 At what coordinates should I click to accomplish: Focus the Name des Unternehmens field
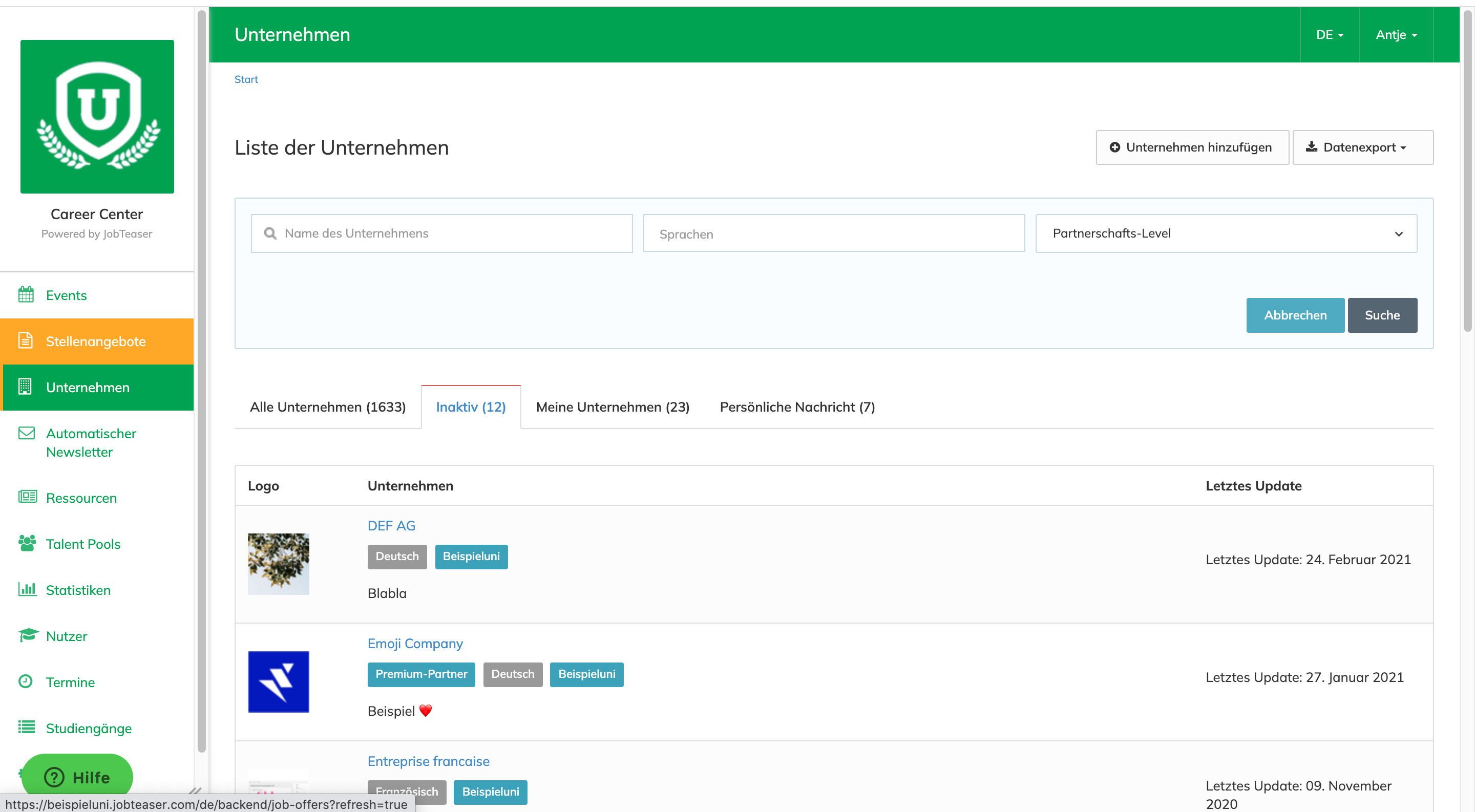click(x=441, y=233)
